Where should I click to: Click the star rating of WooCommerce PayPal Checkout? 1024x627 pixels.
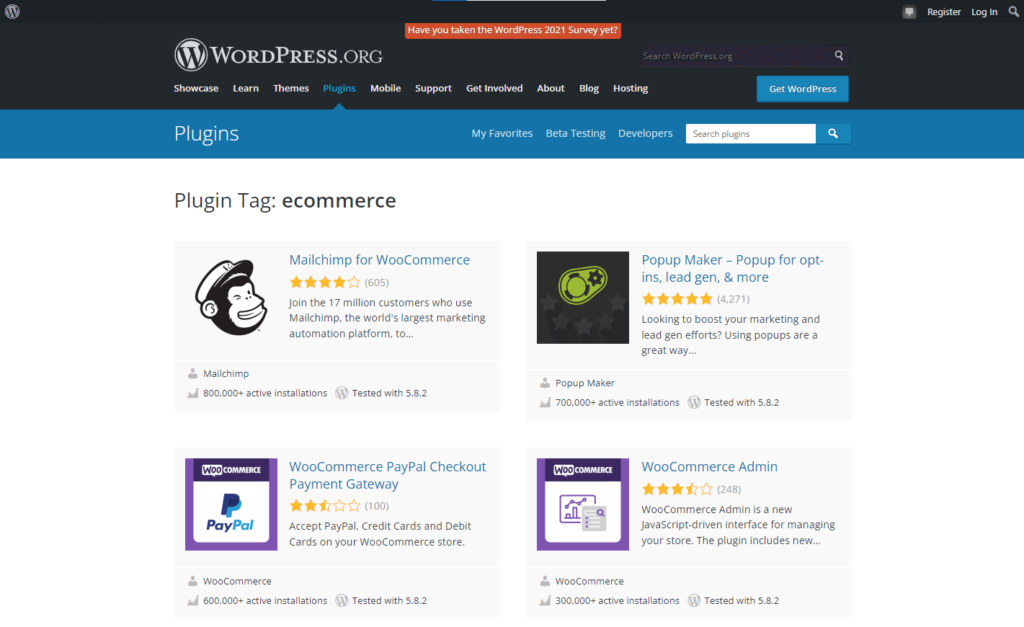click(324, 506)
